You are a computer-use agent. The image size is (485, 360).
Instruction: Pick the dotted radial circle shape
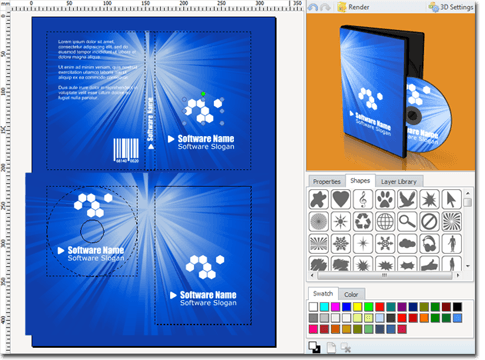pos(319,221)
